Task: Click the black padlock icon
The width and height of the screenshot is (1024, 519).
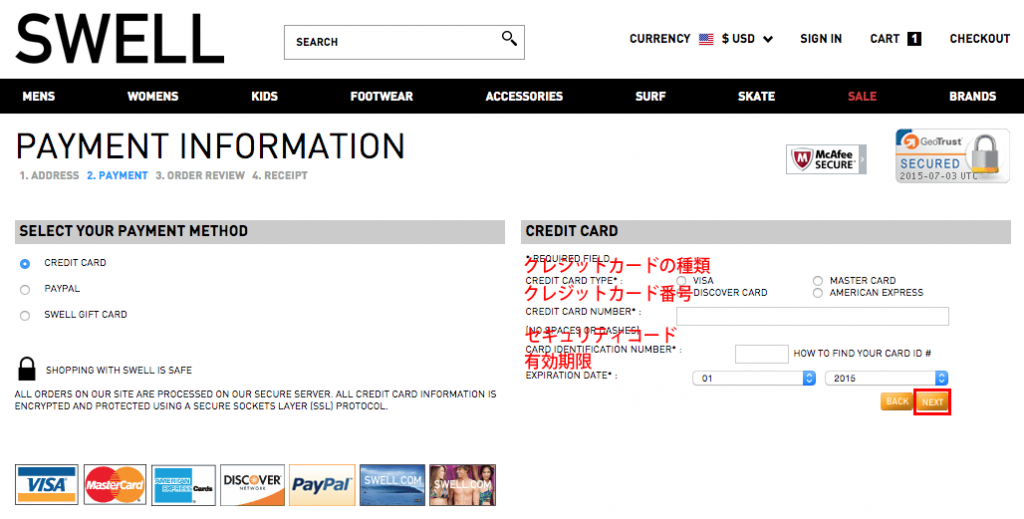Action: [26, 369]
